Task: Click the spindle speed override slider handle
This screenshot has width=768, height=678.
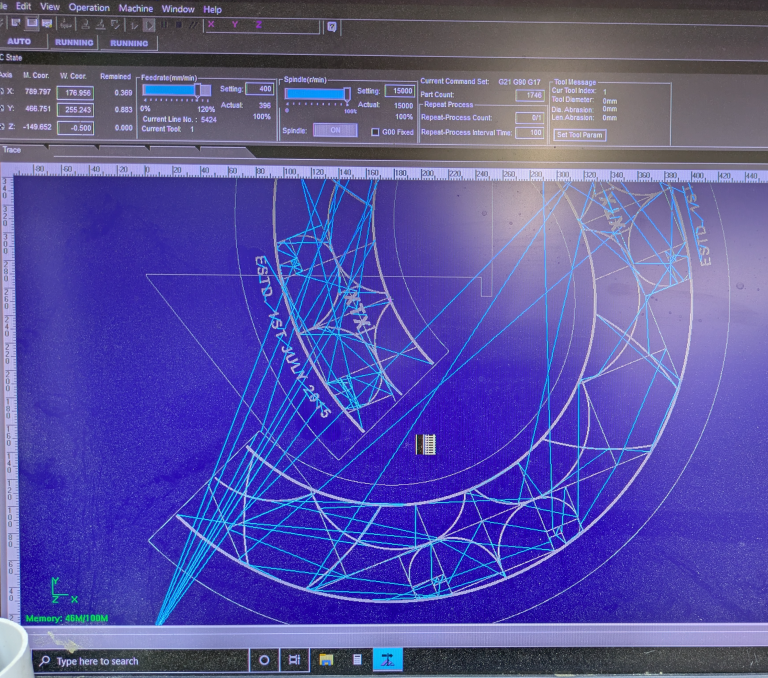Action: pyautogui.click(x=347, y=94)
